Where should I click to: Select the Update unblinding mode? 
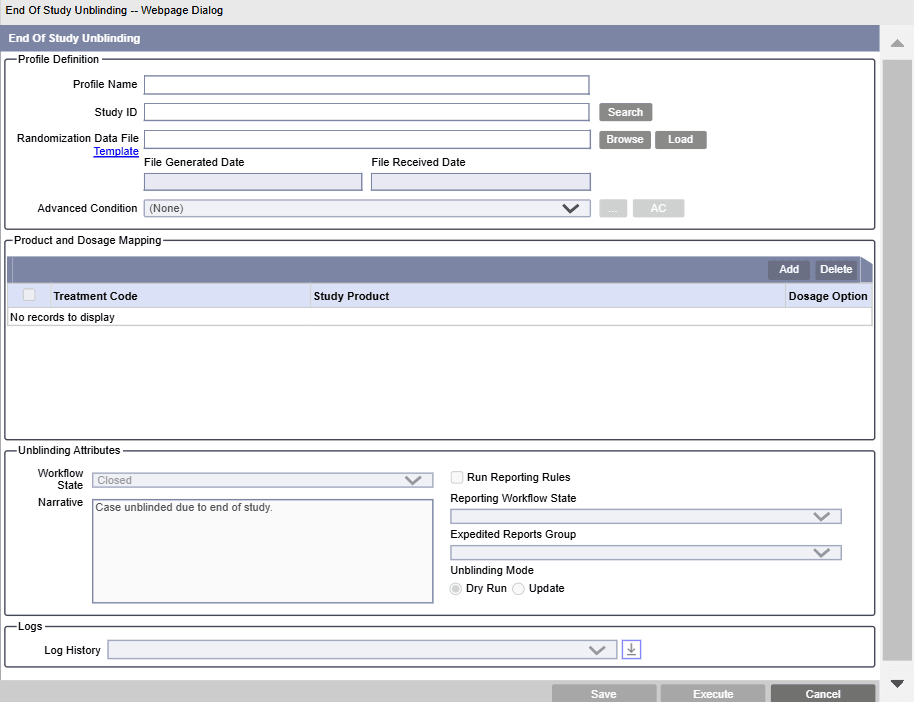point(518,589)
